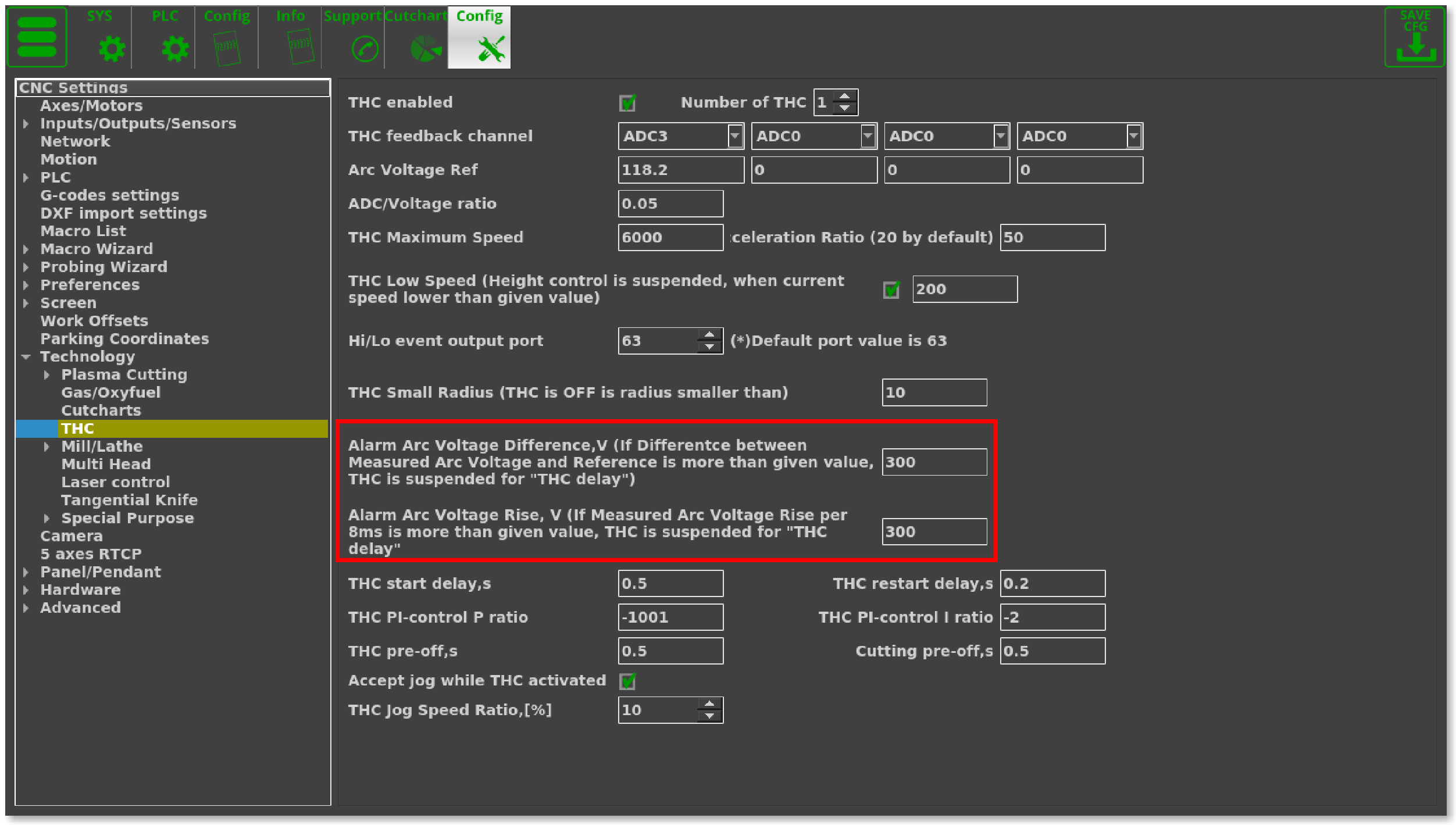Open the Work Offsets settings
The width and height of the screenshot is (1456, 825).
[x=94, y=321]
